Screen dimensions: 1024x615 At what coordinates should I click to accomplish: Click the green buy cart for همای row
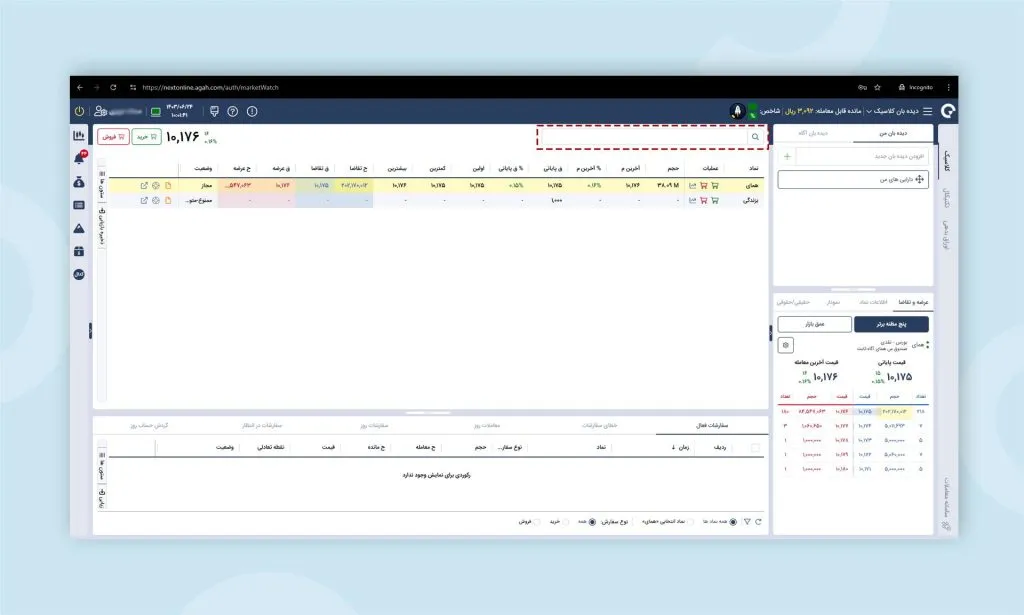(715, 185)
